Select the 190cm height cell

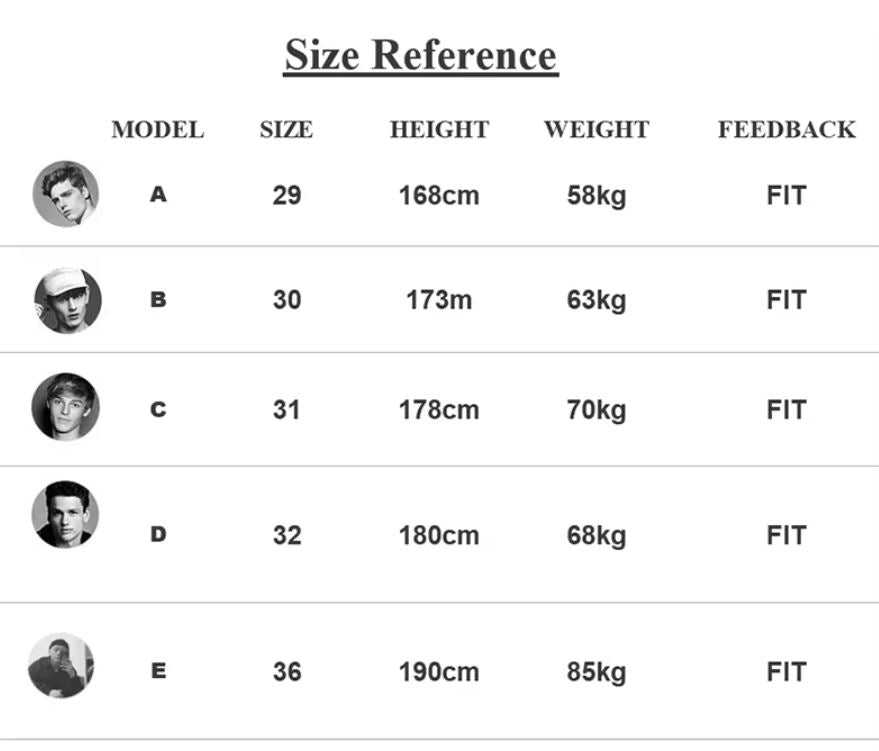point(439,672)
